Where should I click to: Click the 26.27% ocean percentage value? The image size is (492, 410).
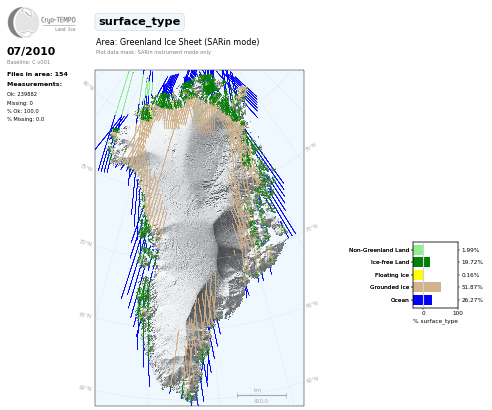tap(472, 300)
